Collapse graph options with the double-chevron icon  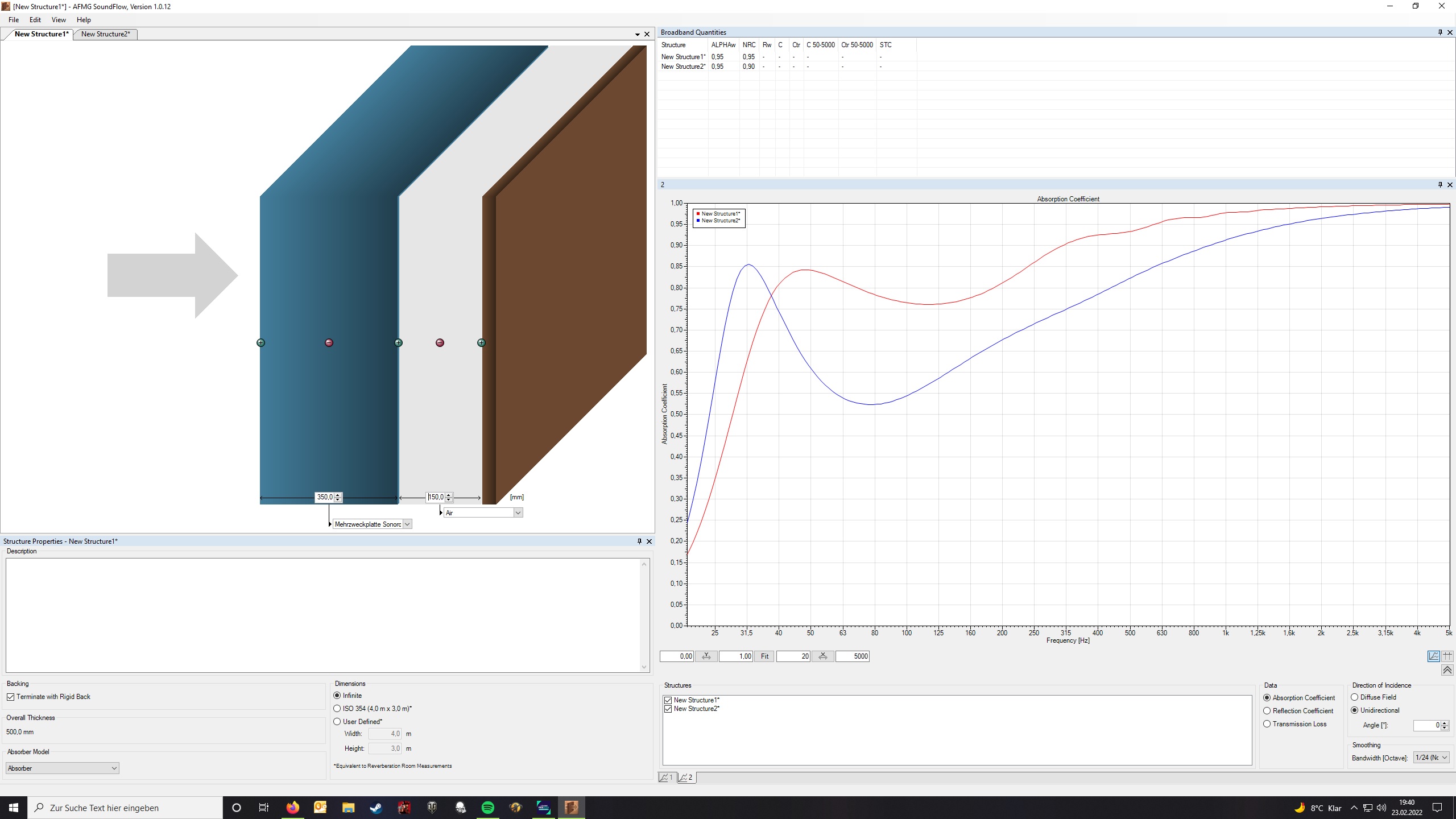(x=1447, y=671)
